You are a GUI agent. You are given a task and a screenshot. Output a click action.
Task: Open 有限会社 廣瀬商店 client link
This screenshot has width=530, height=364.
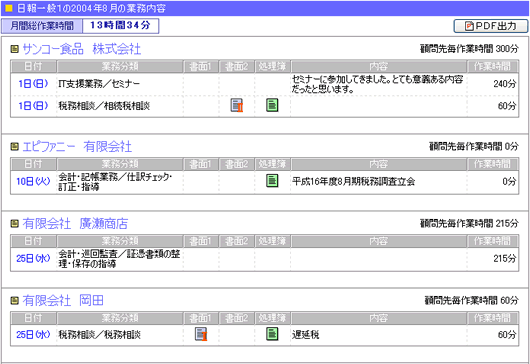click(75, 224)
